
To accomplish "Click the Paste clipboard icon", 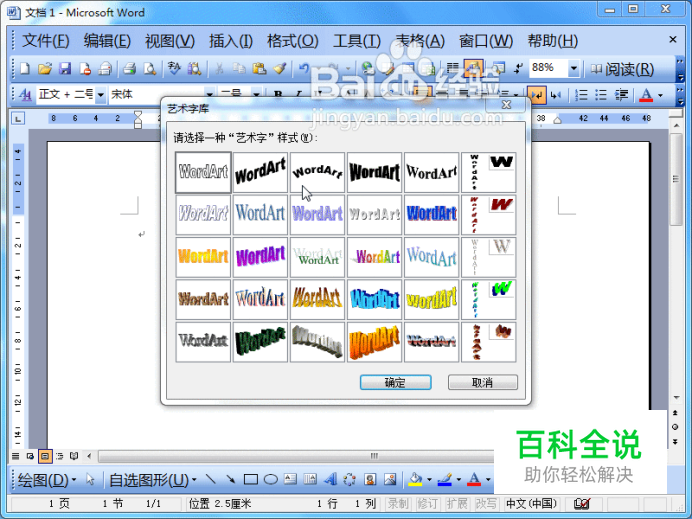I will click(x=259, y=68).
